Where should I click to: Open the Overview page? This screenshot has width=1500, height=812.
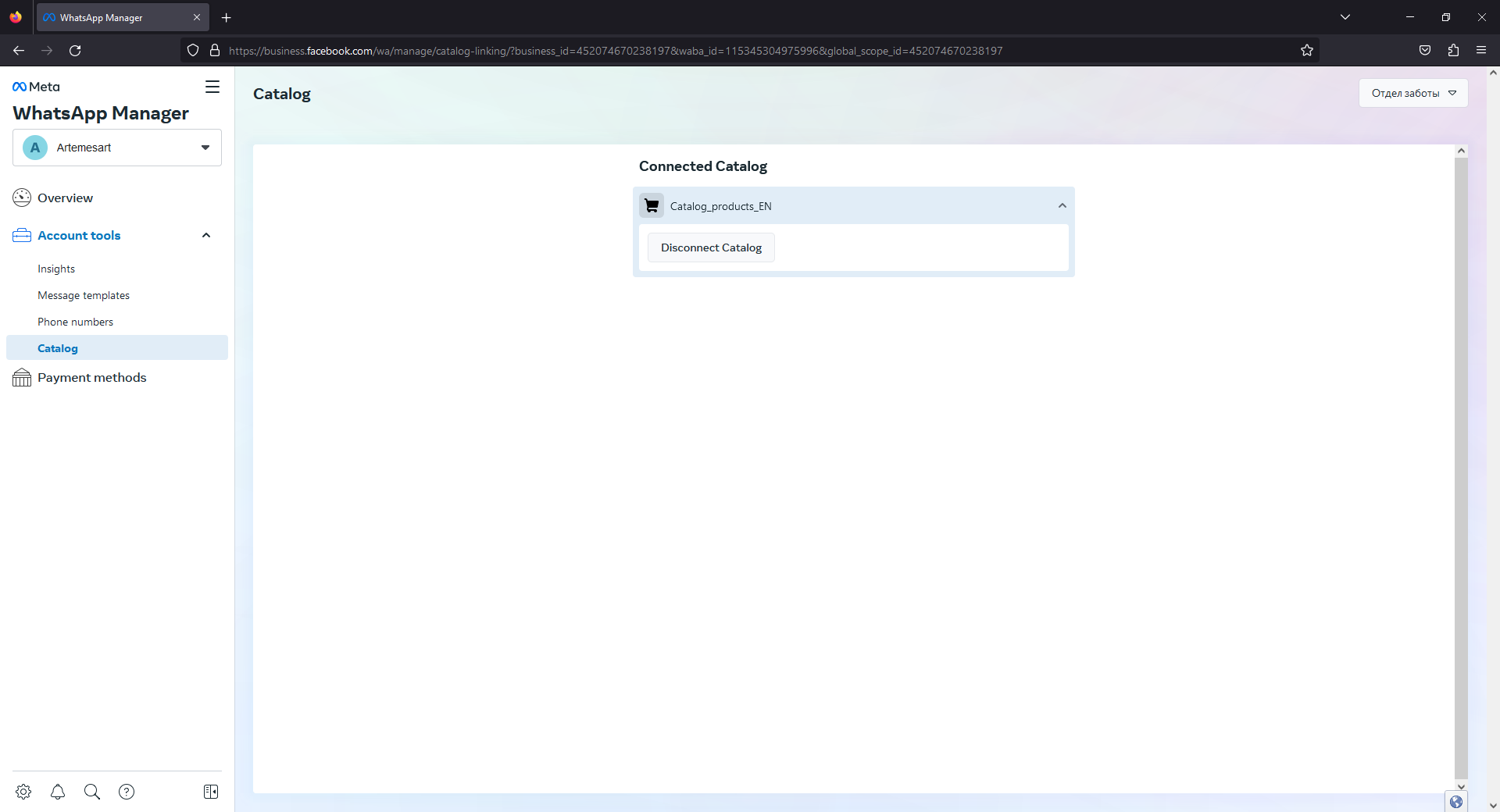point(65,198)
